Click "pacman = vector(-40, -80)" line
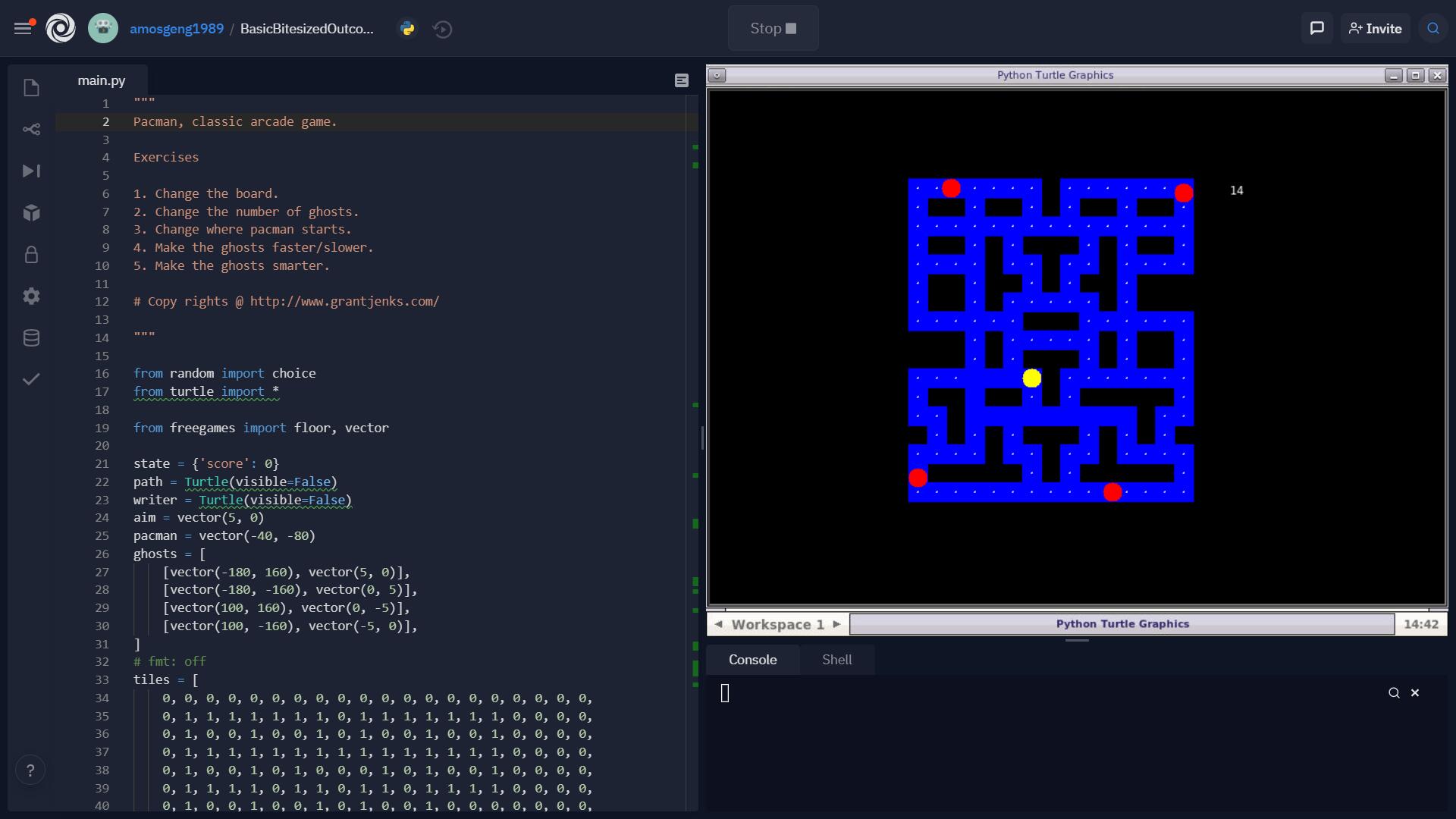The width and height of the screenshot is (1456, 819). [224, 535]
